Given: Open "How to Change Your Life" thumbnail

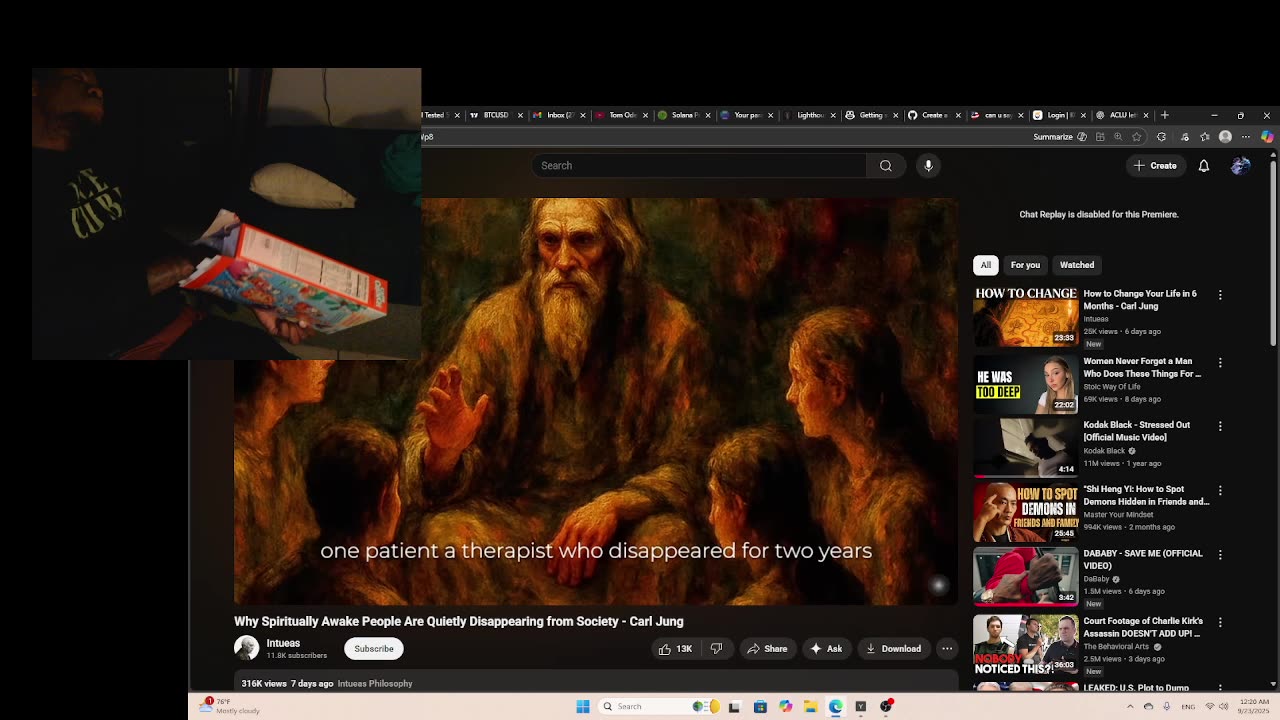Looking at the screenshot, I should 1026,316.
